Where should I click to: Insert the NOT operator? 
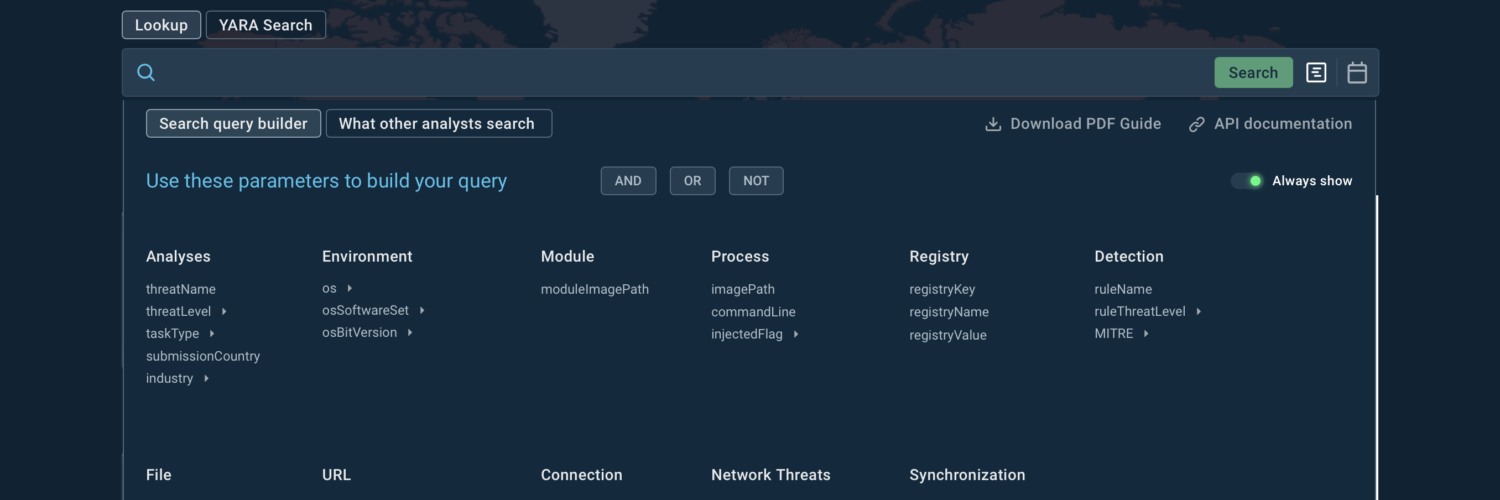756,181
